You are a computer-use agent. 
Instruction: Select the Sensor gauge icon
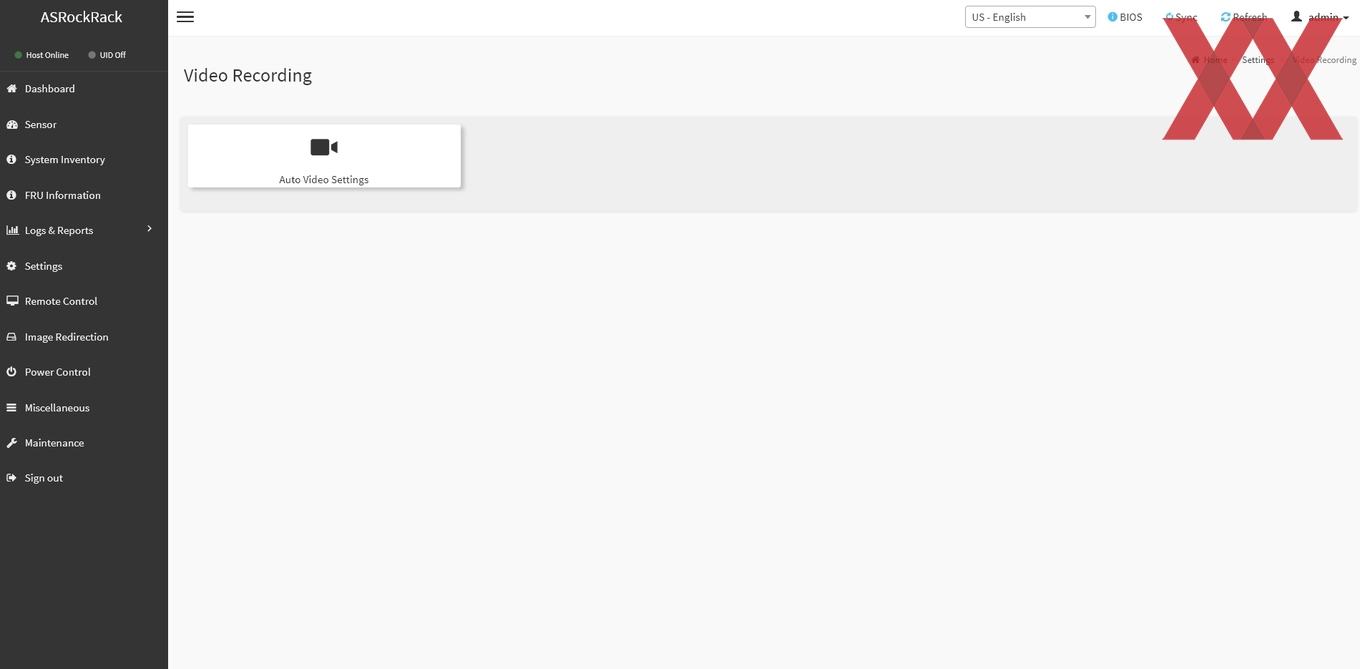(x=12, y=124)
